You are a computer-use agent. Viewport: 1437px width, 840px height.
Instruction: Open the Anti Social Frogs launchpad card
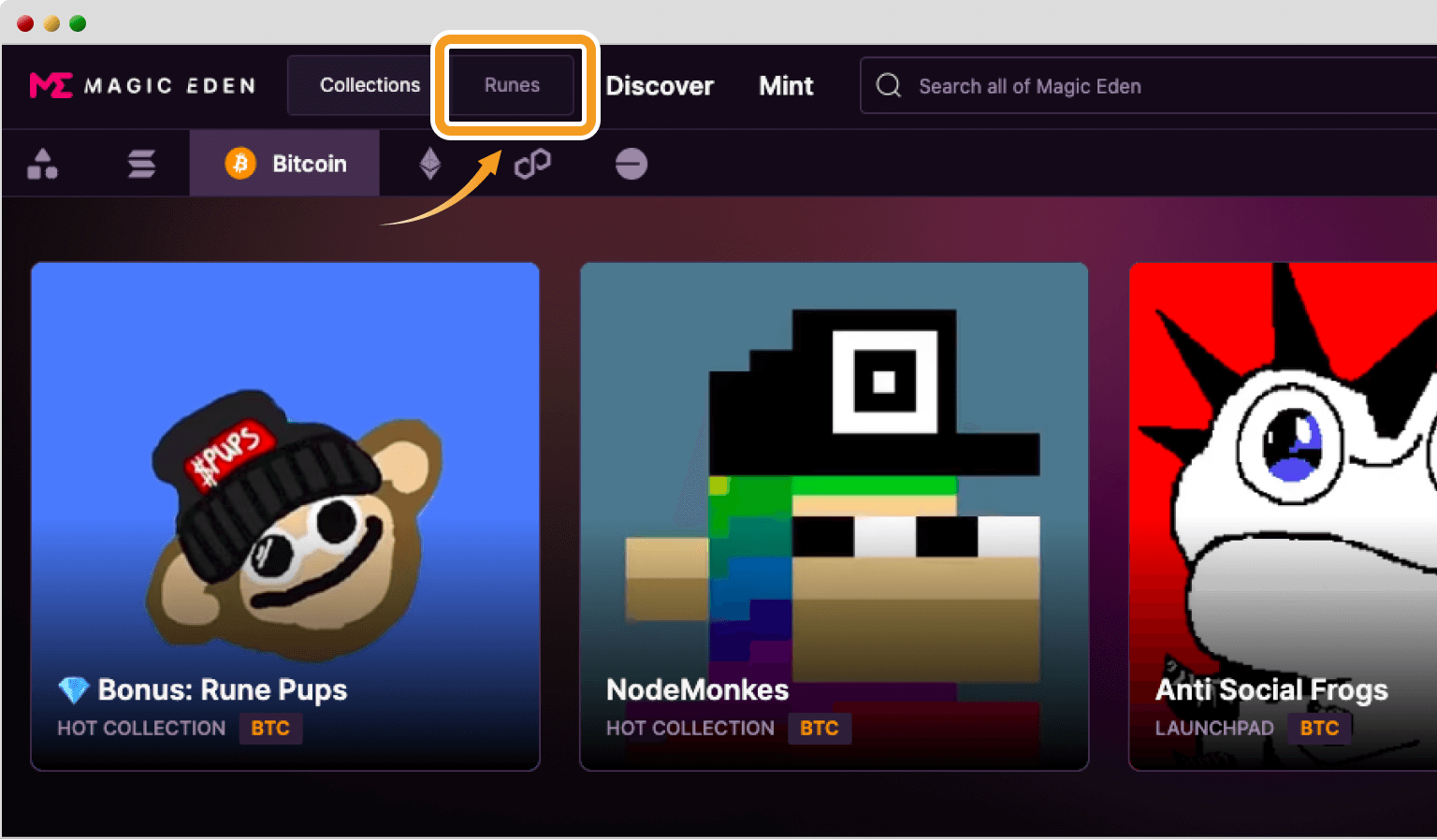(1282, 514)
